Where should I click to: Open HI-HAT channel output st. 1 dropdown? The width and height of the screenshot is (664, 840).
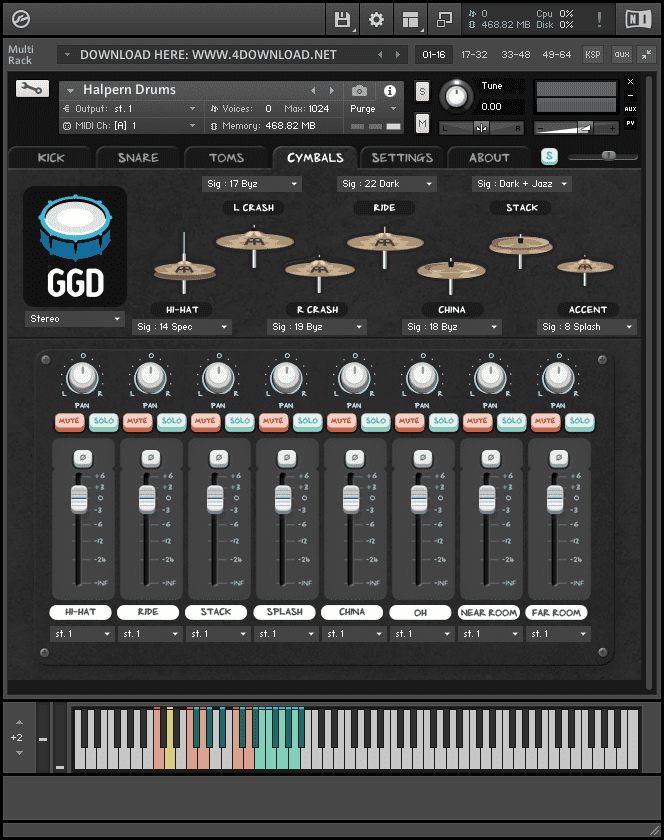(x=82, y=634)
